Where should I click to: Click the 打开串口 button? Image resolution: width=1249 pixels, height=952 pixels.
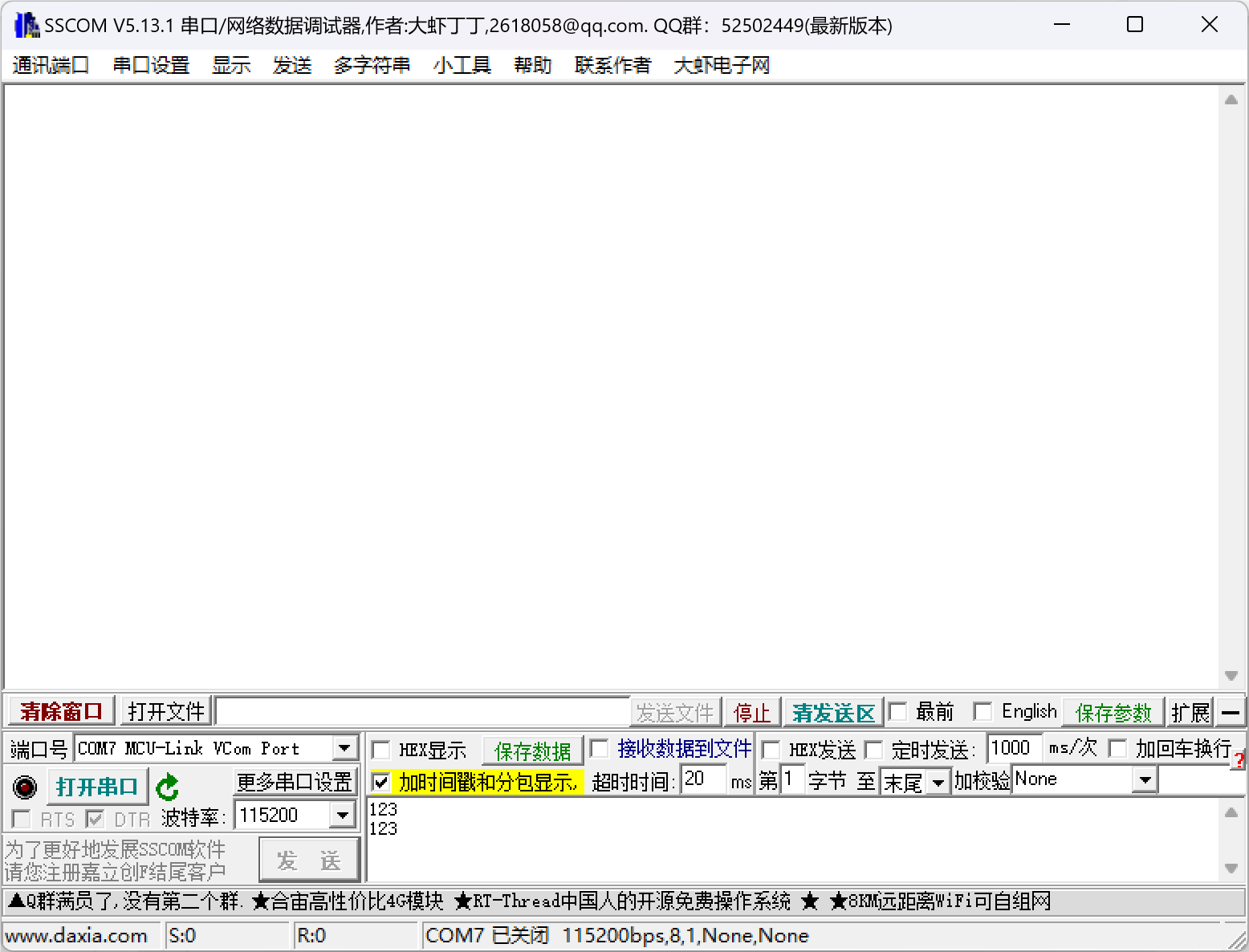coord(97,787)
